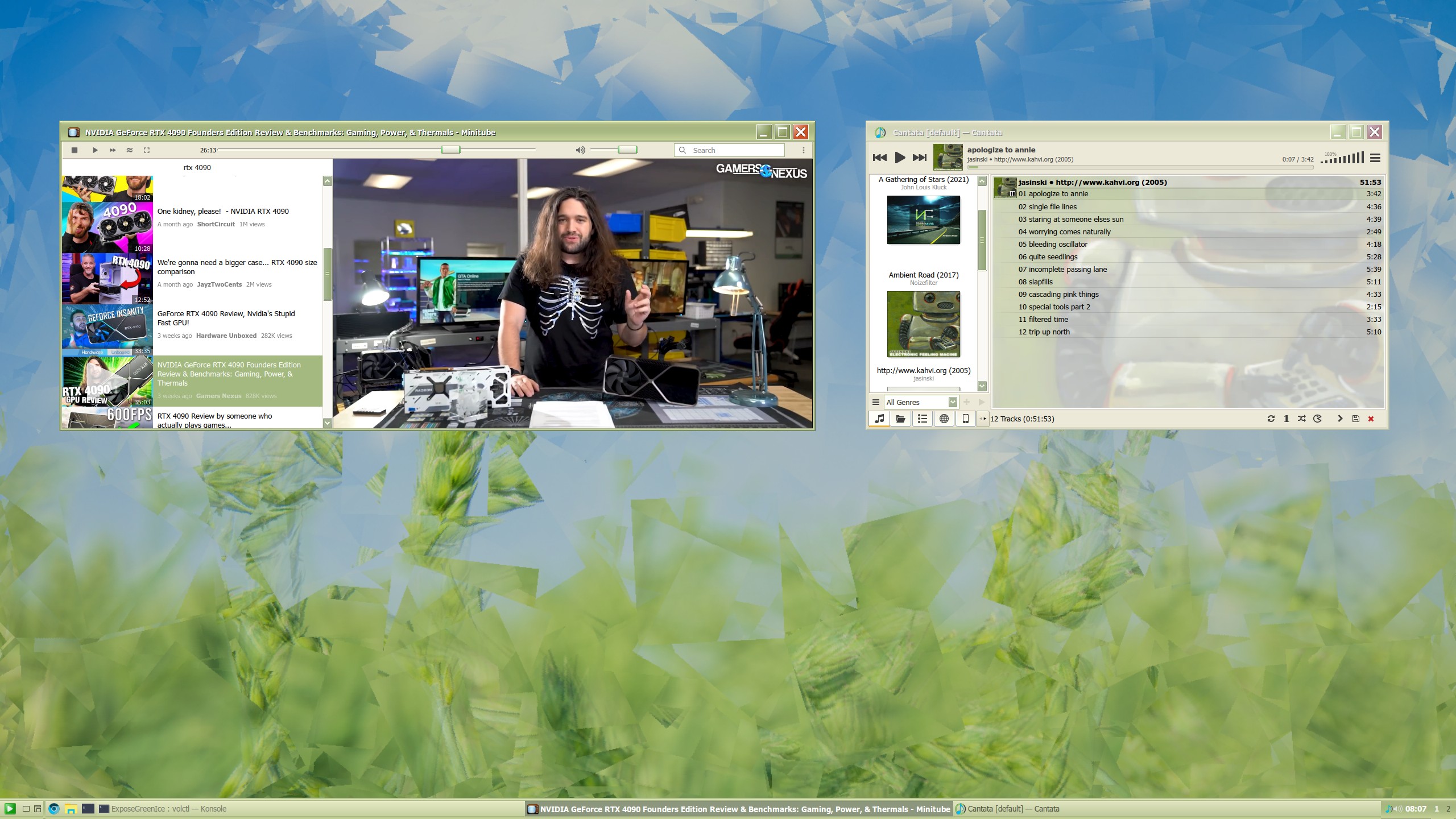
Task: Switch to Cantata Devices tab
Action: (x=966, y=419)
